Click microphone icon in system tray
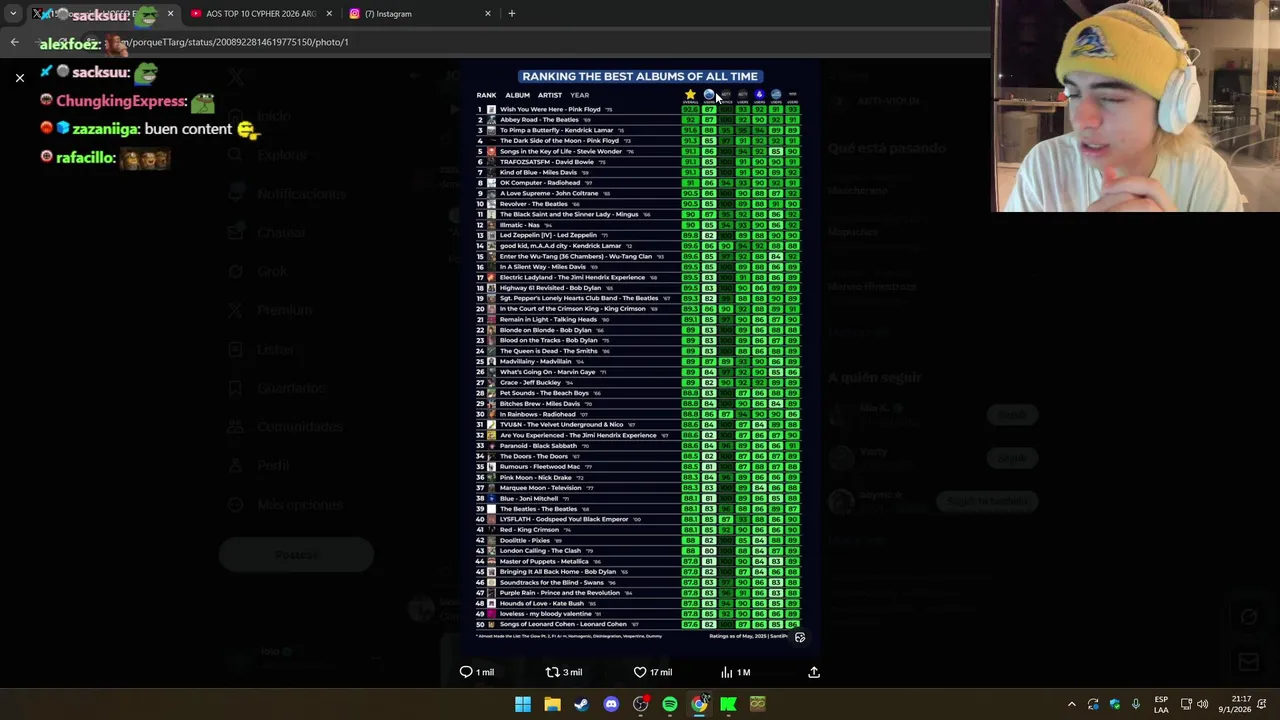This screenshot has height=720, width=1280. pyautogui.click(x=1136, y=704)
